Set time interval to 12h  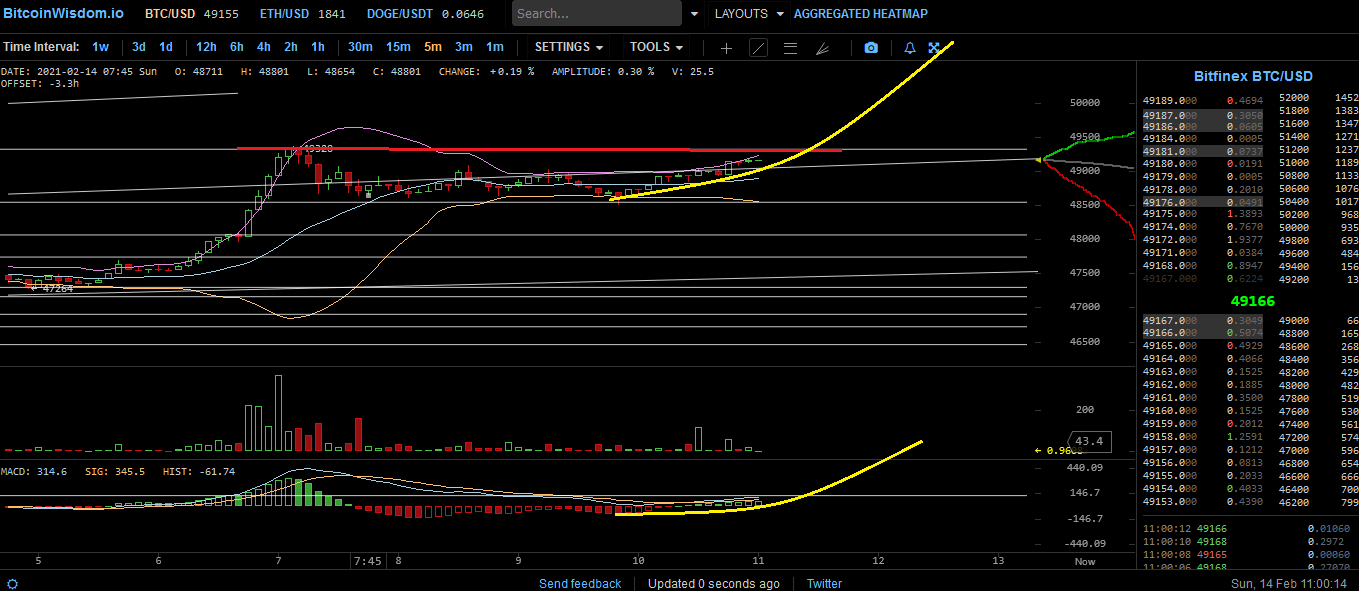click(x=206, y=47)
